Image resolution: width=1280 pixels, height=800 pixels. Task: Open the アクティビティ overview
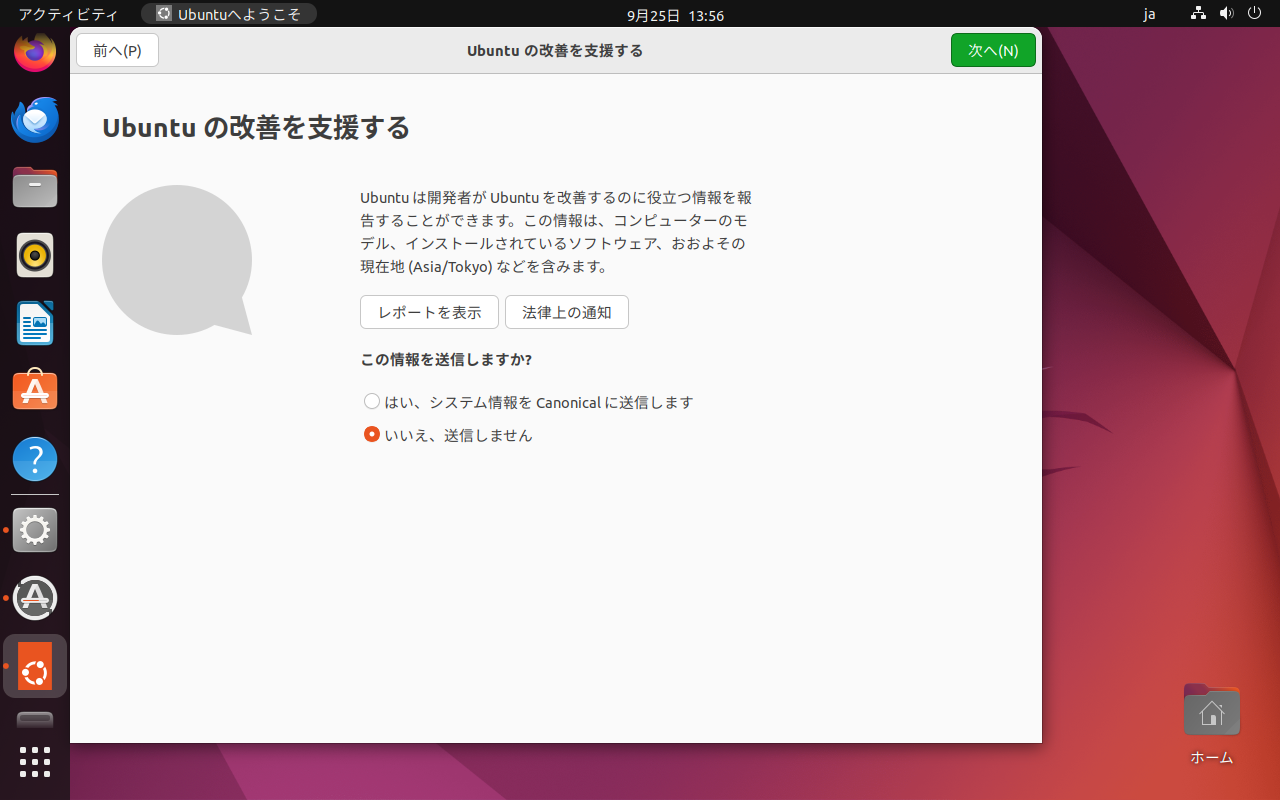[68, 15]
